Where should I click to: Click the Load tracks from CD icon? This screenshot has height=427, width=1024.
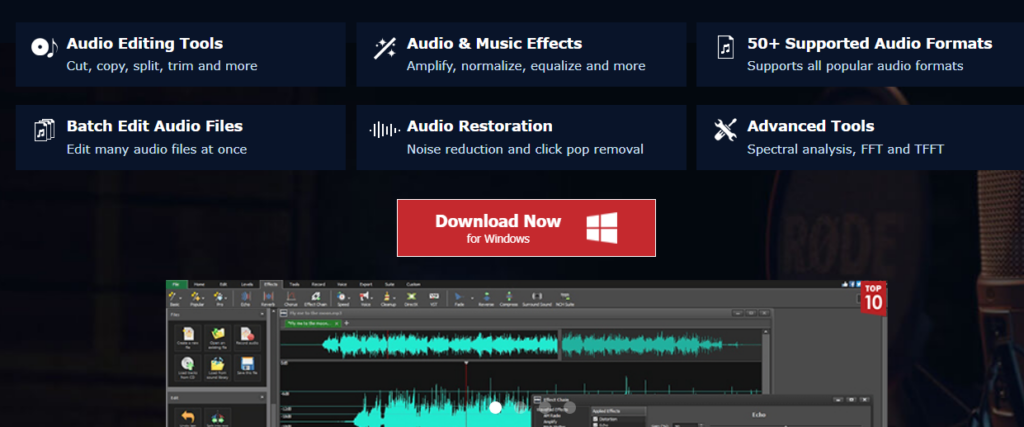pos(188,364)
